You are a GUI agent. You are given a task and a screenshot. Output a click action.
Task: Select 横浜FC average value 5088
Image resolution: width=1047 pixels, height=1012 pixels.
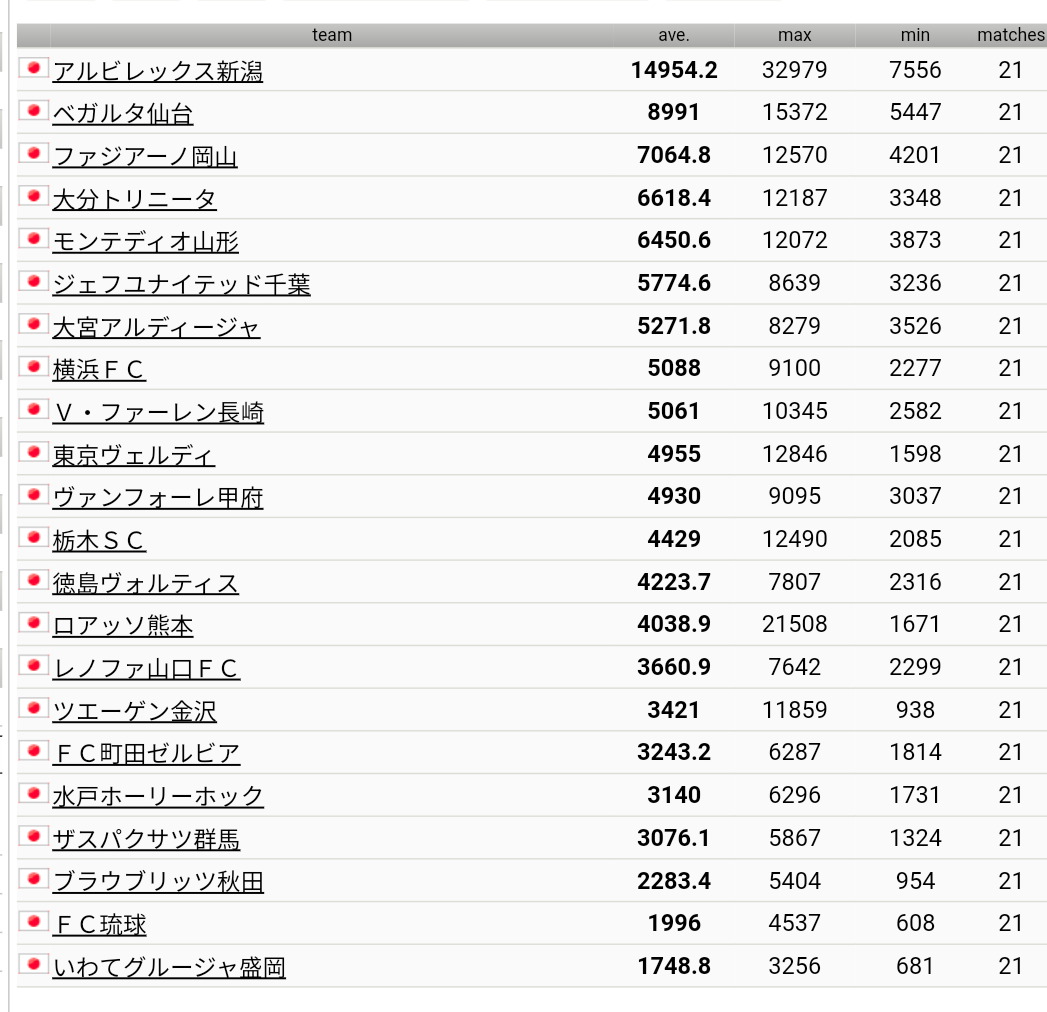(x=674, y=368)
